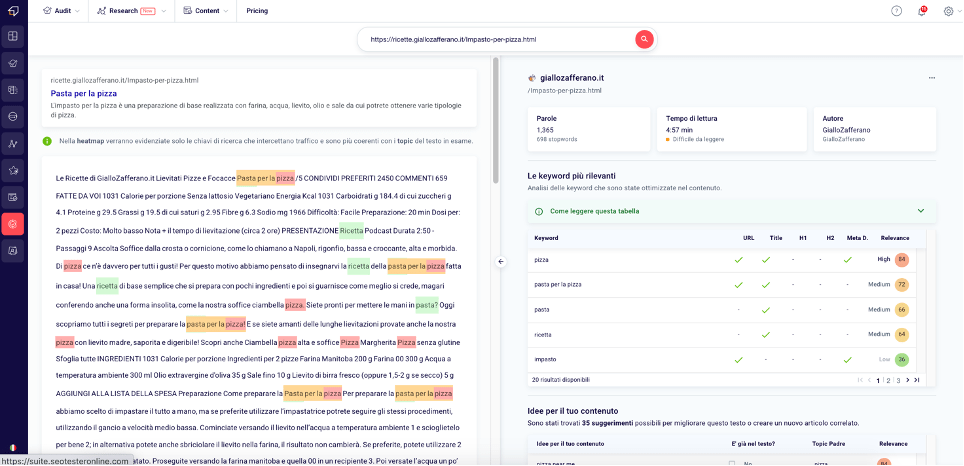Screen dimensions: 964x466
Task: Click the Parole 1,365 card
Action: (588, 129)
